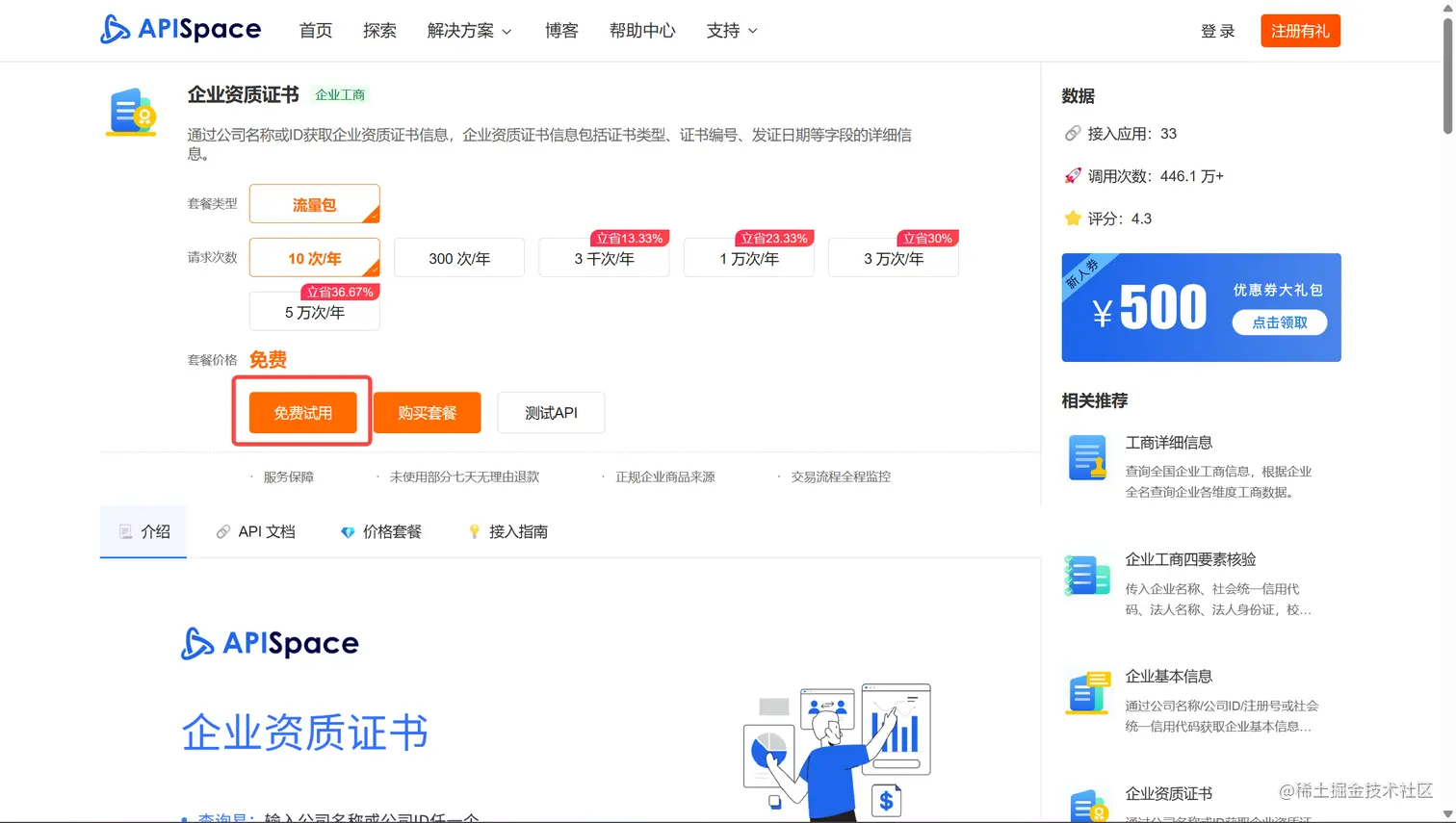
Task: Select the 10 次/年 request option
Action: (314, 258)
